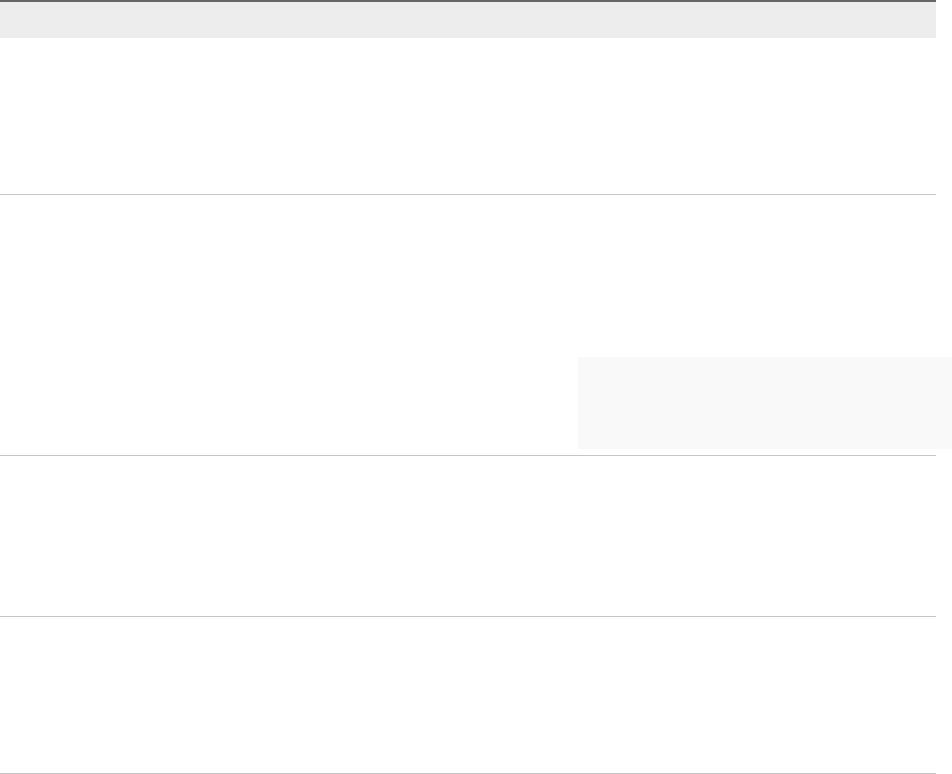This screenshot has height=774, width=952.
Task: Select the third empty table row
Action: [x=468, y=536]
